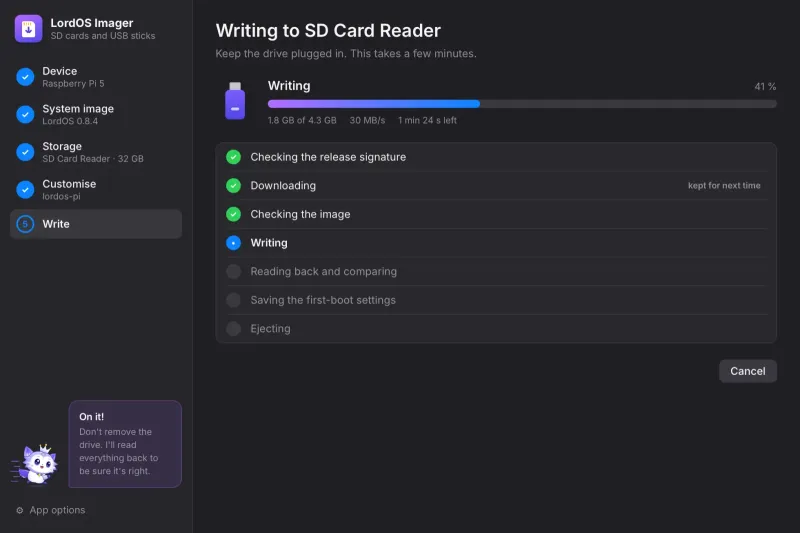Viewport: 800px width, 533px height.
Task: Click the 'Checking the image' row text
Action: [301, 214]
